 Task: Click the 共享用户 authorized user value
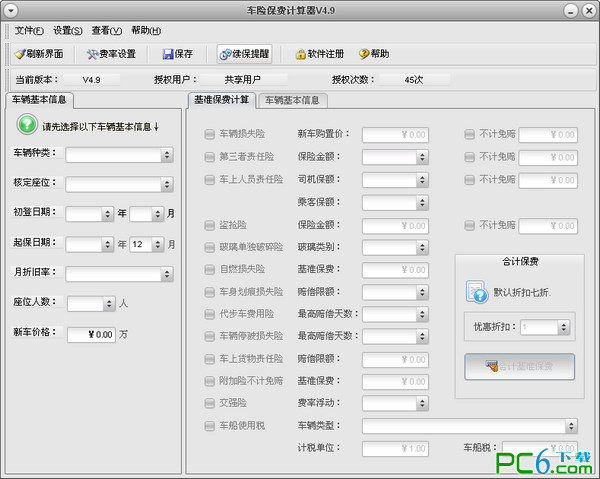click(x=243, y=80)
